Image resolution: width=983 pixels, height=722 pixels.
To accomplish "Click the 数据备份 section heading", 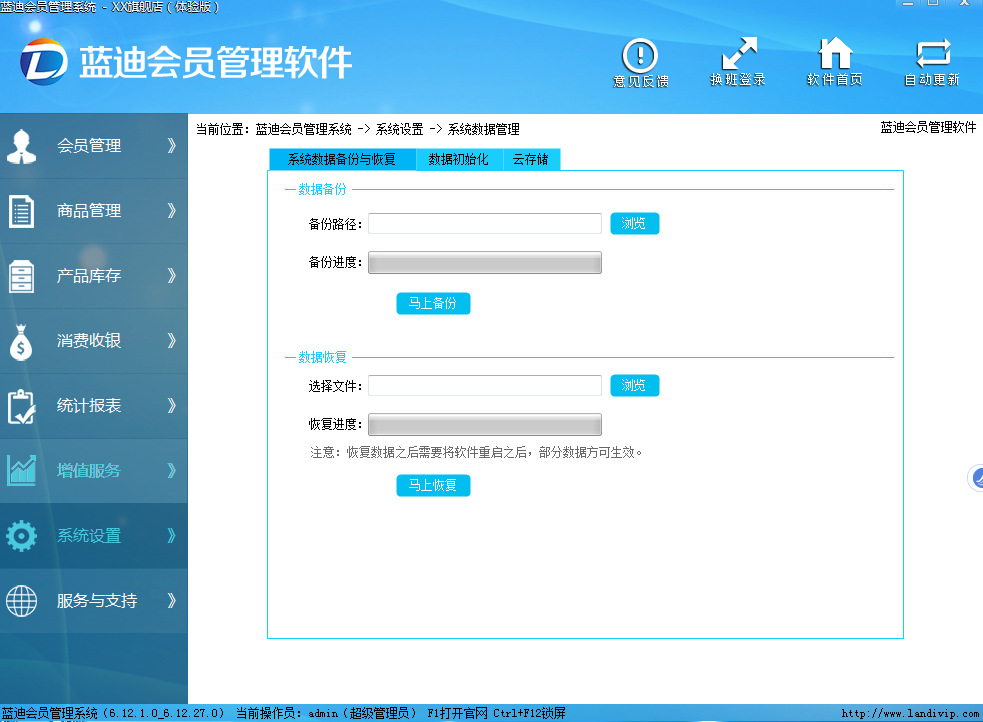I will 322,189.
